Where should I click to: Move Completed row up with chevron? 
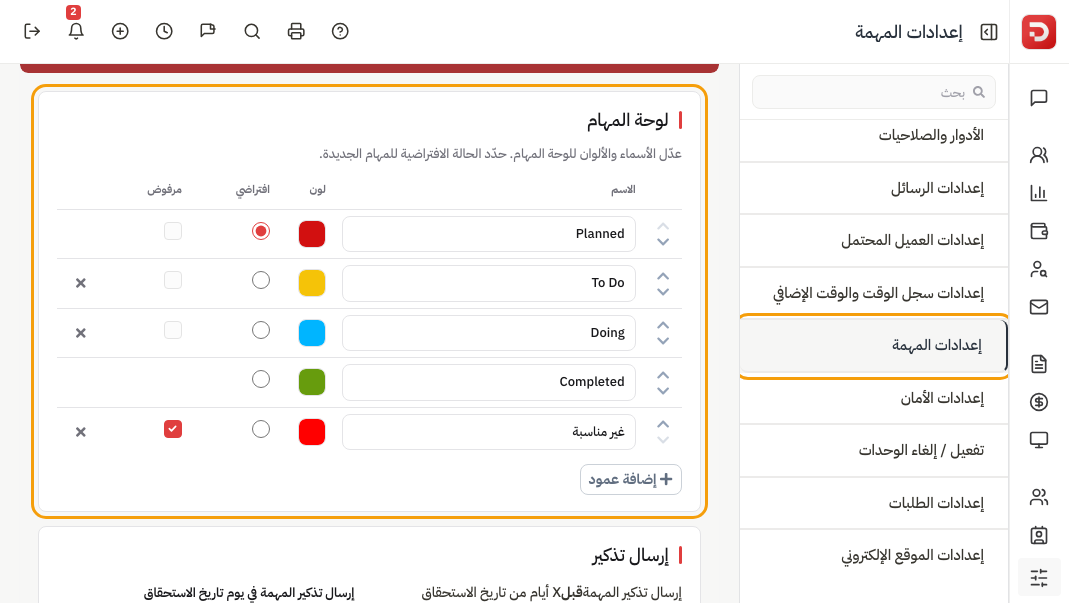click(x=663, y=374)
